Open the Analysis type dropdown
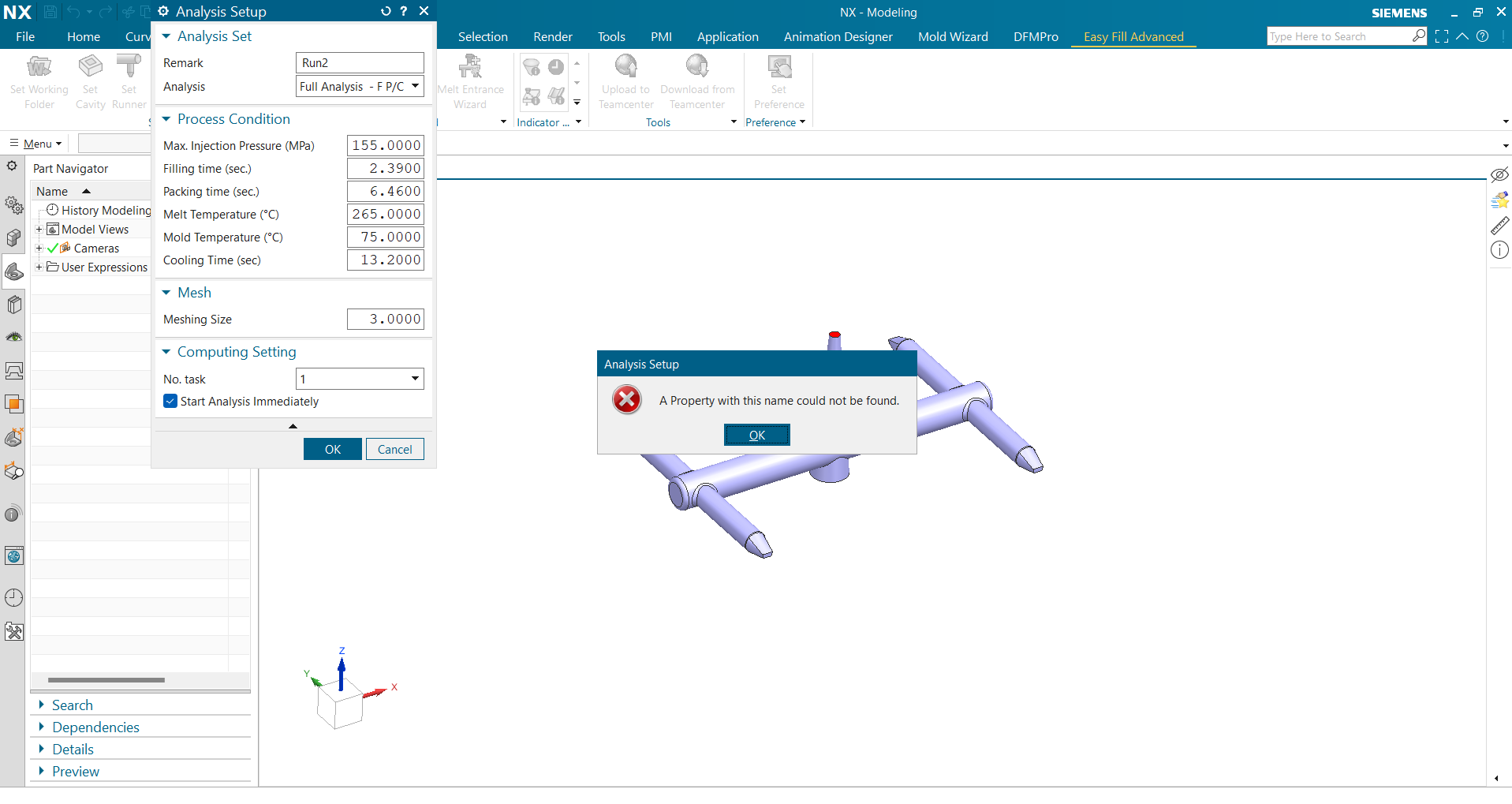This screenshot has width=1512, height=804. (x=415, y=86)
